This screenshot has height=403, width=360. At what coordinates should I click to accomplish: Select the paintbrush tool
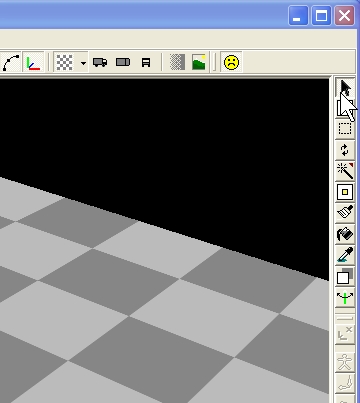pos(345,213)
